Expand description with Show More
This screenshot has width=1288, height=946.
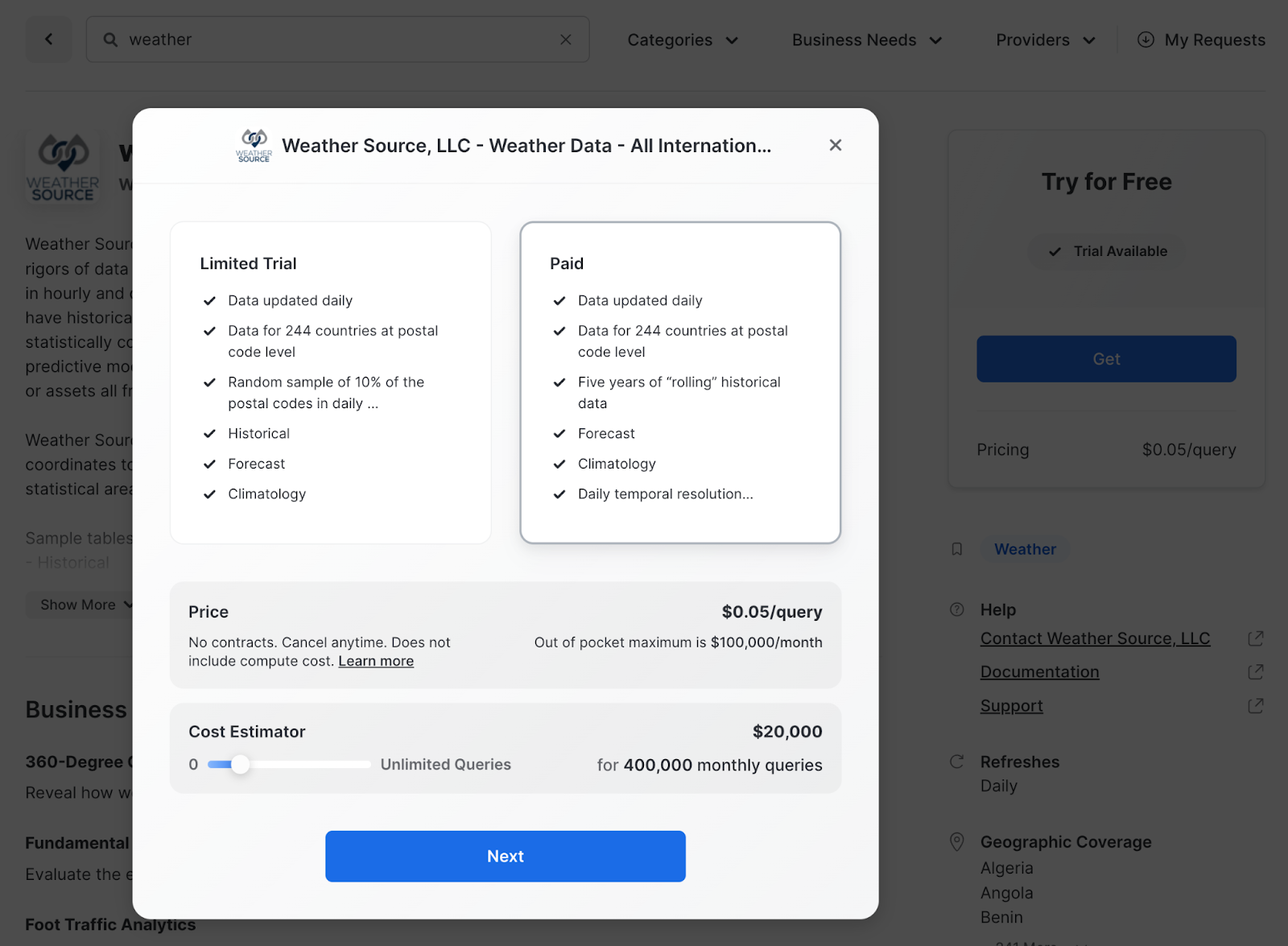point(80,605)
